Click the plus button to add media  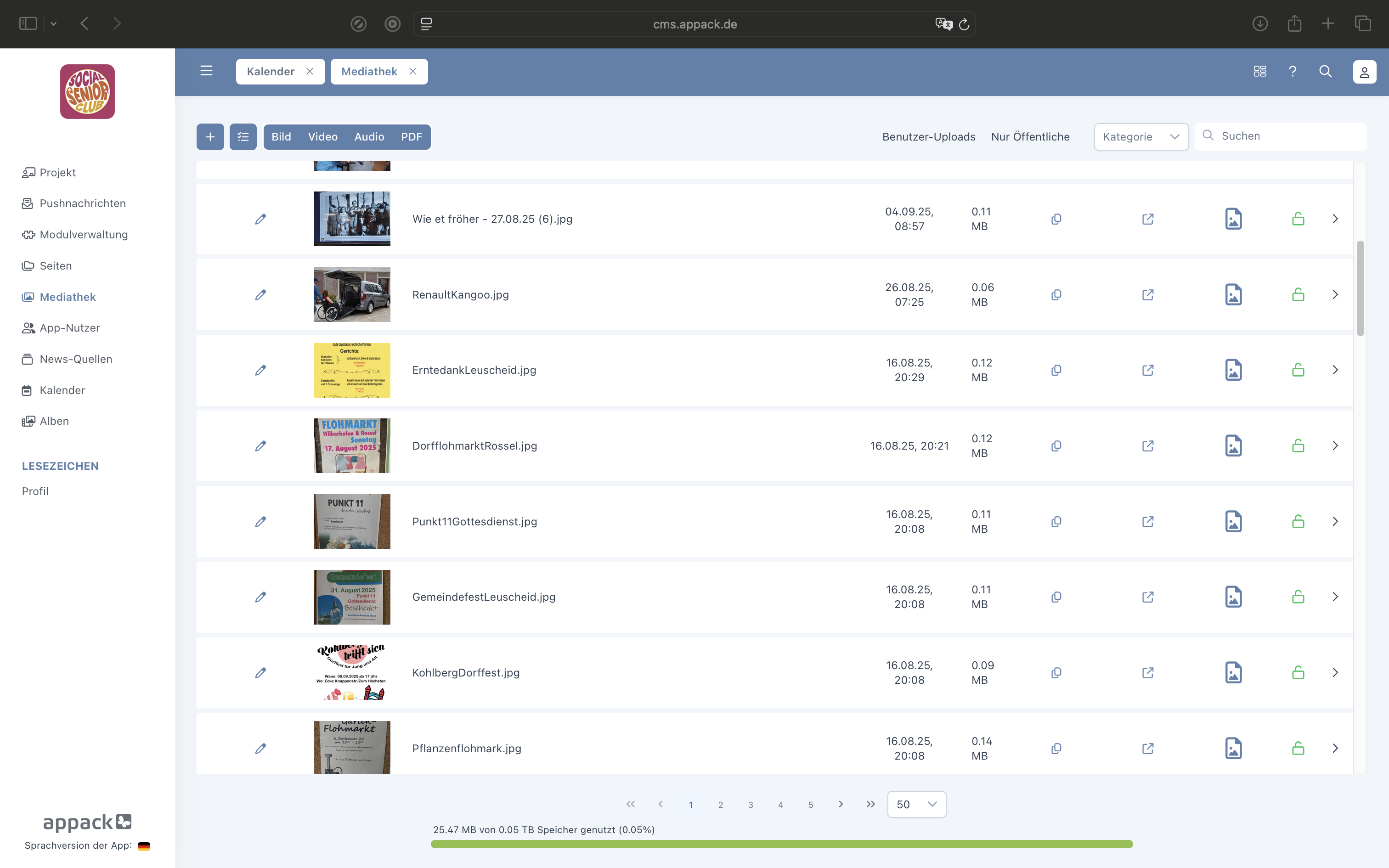tap(210, 137)
